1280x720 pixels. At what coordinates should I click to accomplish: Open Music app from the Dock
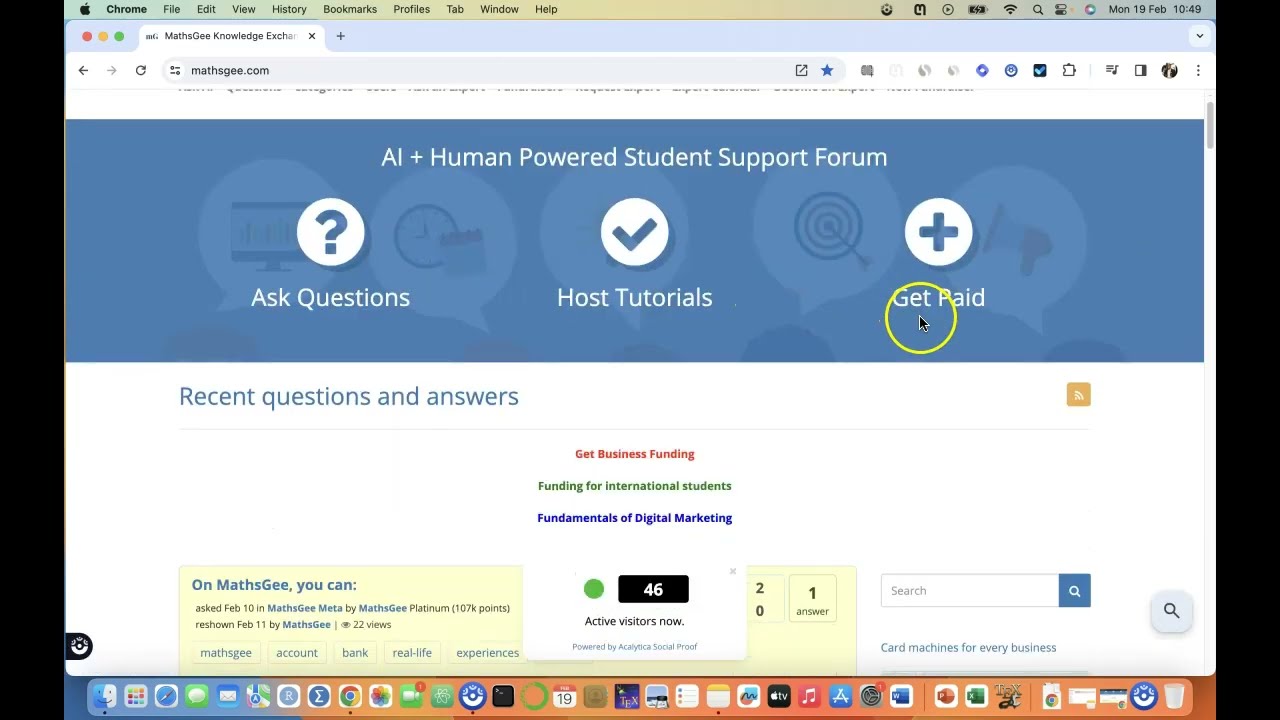[809, 696]
